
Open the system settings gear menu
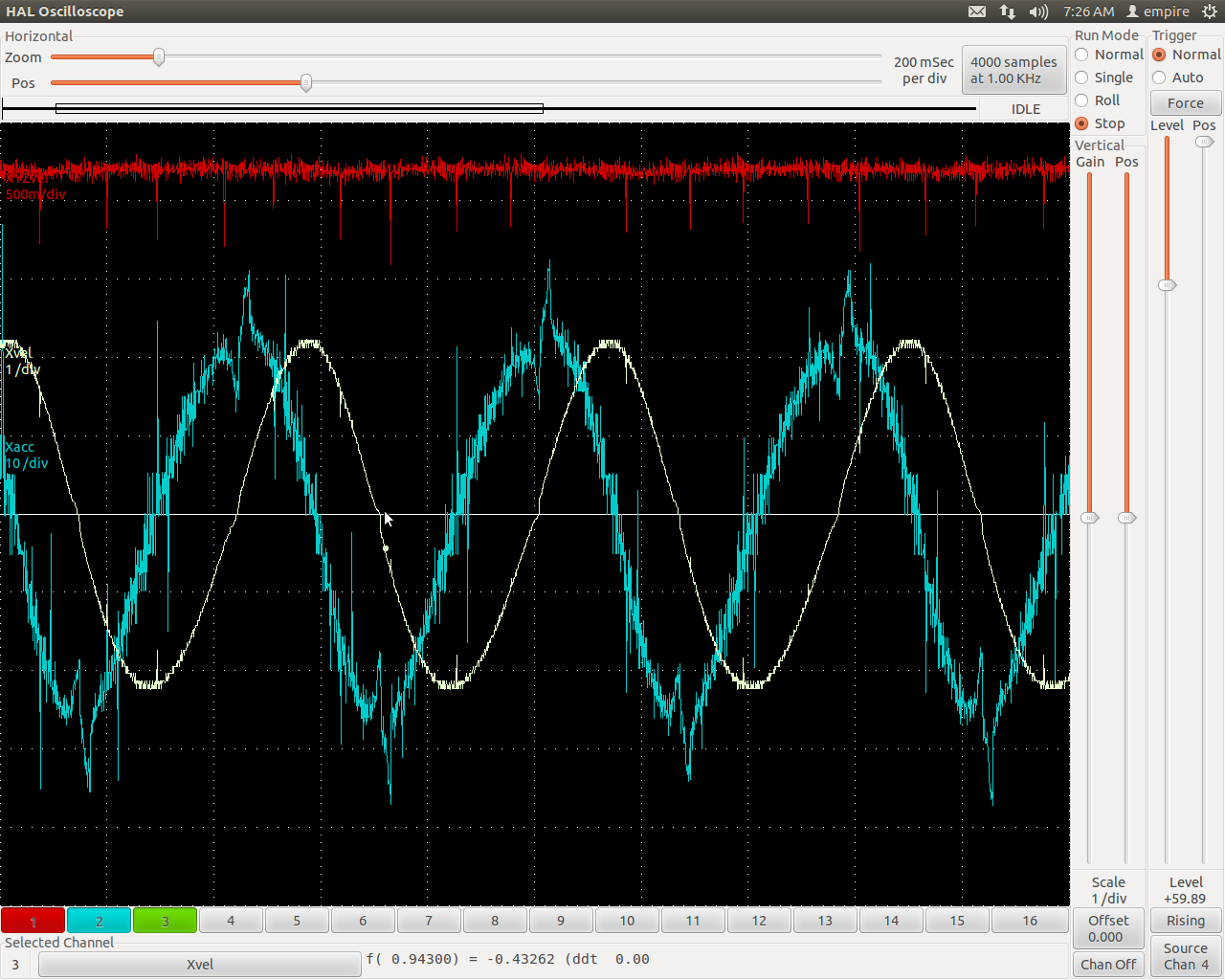tap(1210, 11)
